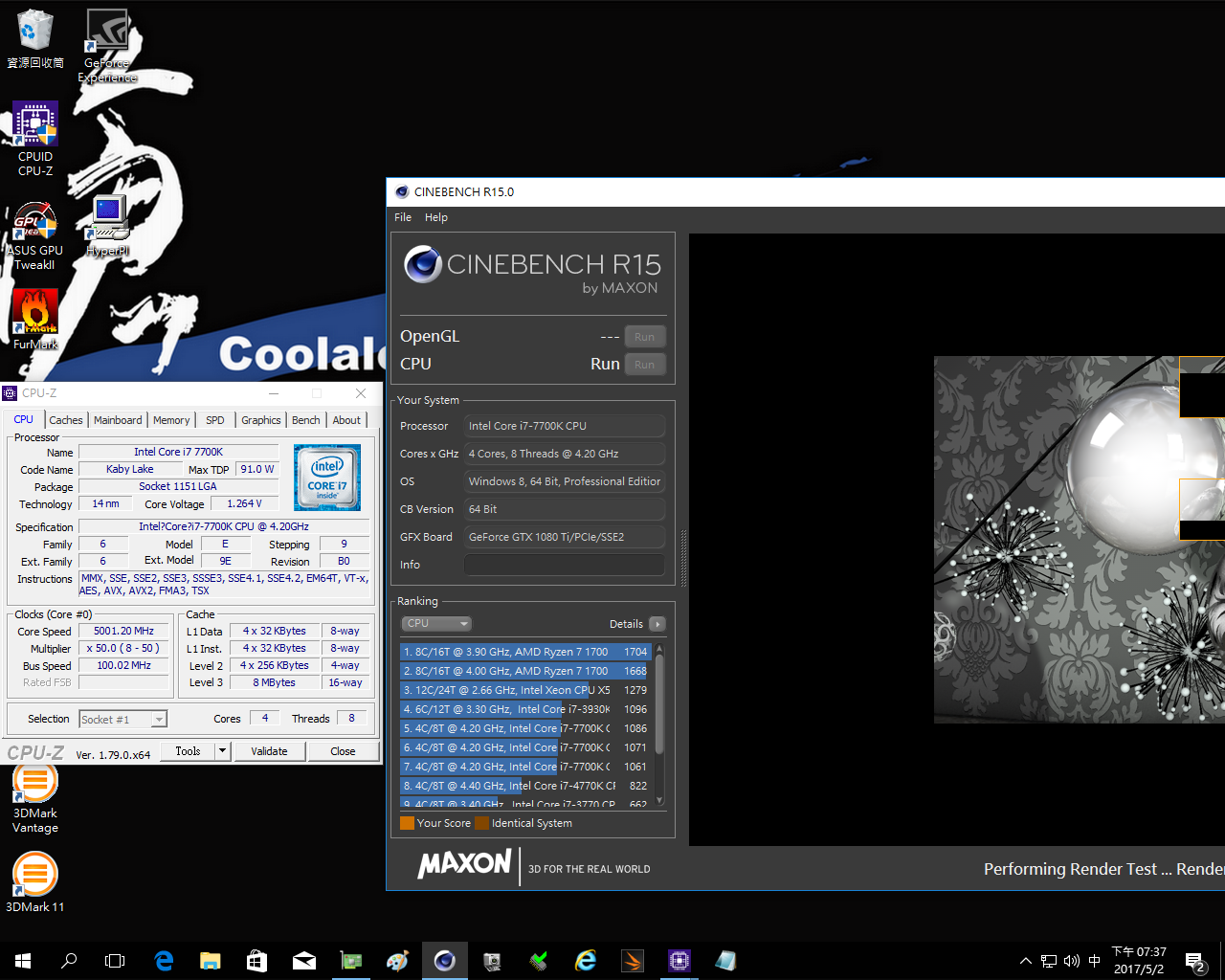Switch to Cinebench taskbar icon
The height and width of the screenshot is (980, 1225).
point(445,961)
